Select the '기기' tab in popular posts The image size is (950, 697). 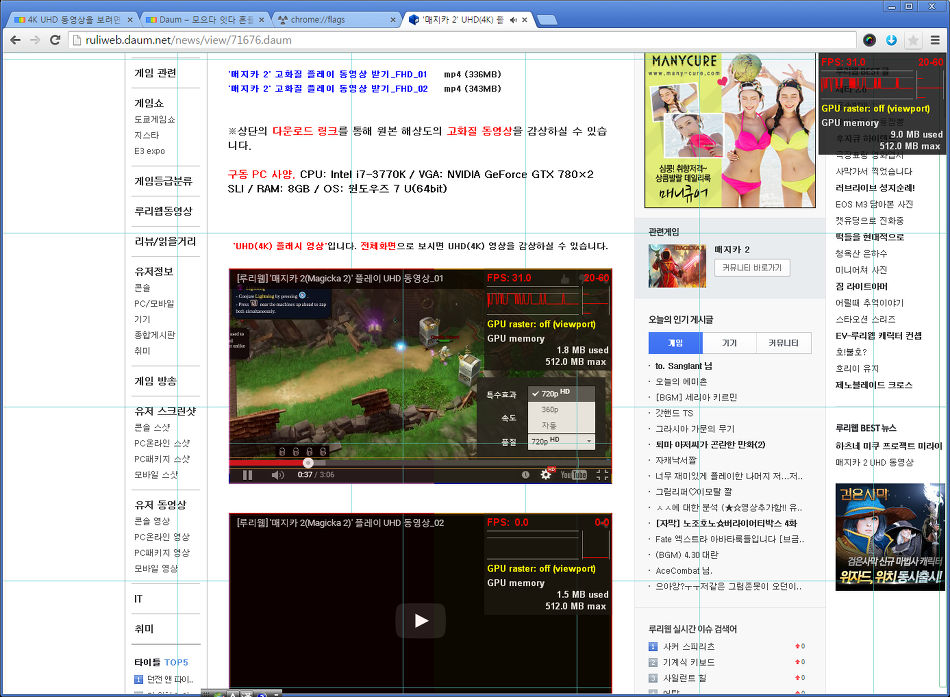point(729,343)
